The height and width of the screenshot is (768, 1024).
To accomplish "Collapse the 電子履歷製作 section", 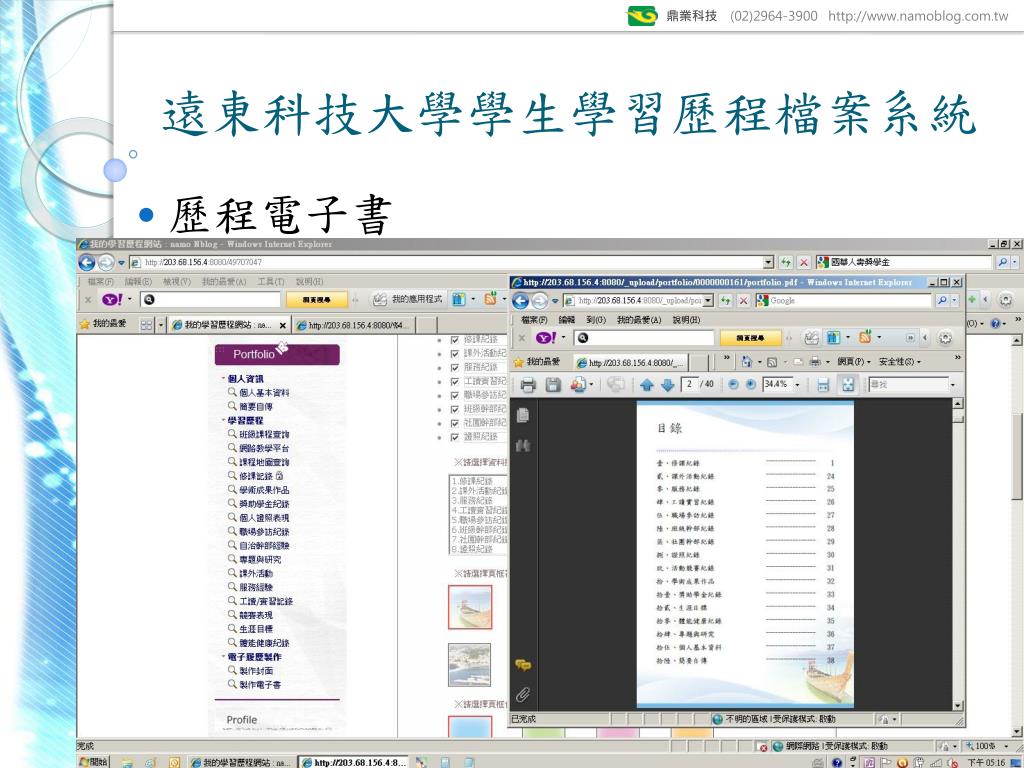I will click(223, 656).
